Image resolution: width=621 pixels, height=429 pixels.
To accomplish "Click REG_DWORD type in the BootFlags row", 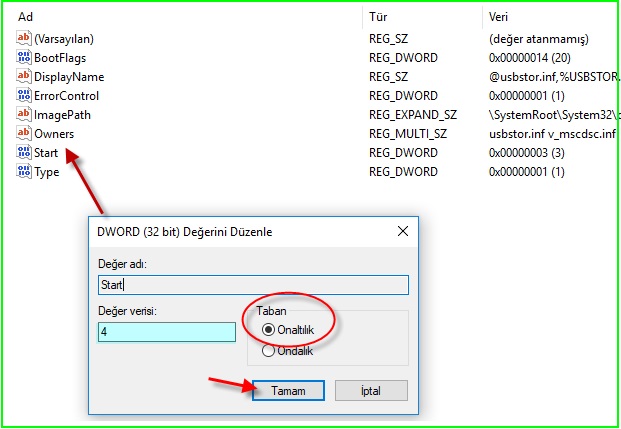I will point(404,58).
